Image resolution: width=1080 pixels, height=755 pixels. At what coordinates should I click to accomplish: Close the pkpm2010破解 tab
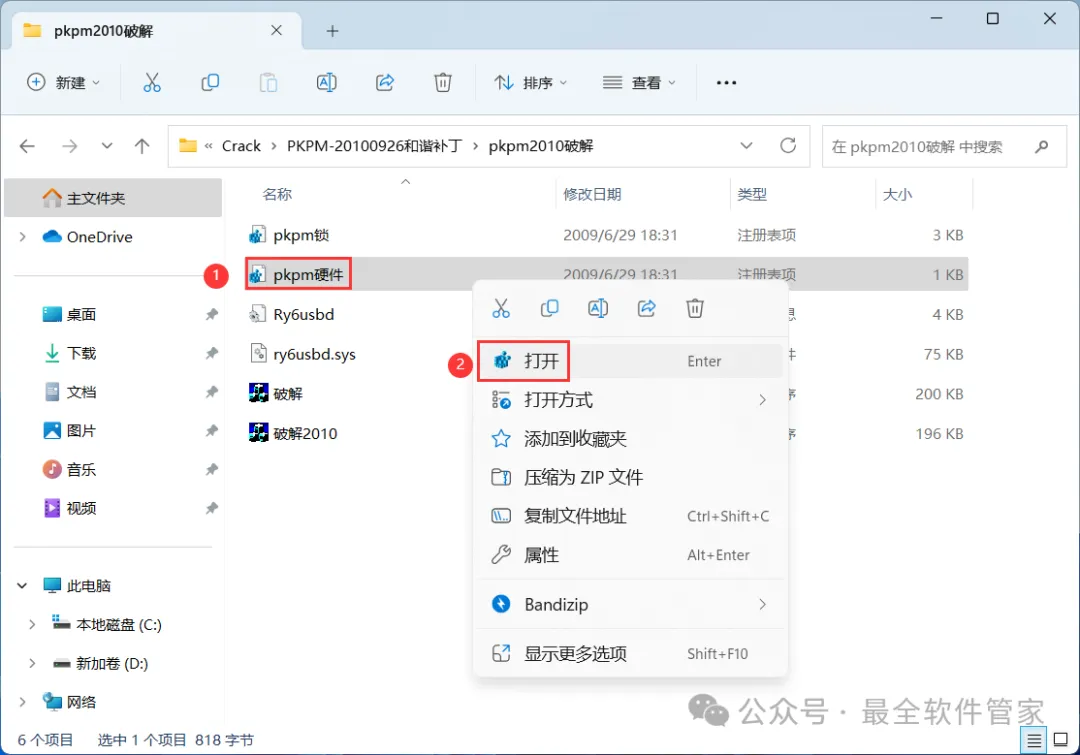point(276,30)
